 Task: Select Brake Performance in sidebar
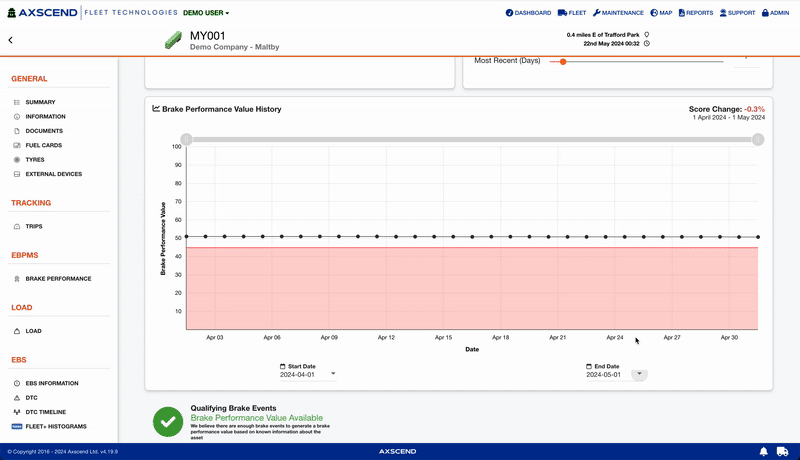coord(58,279)
